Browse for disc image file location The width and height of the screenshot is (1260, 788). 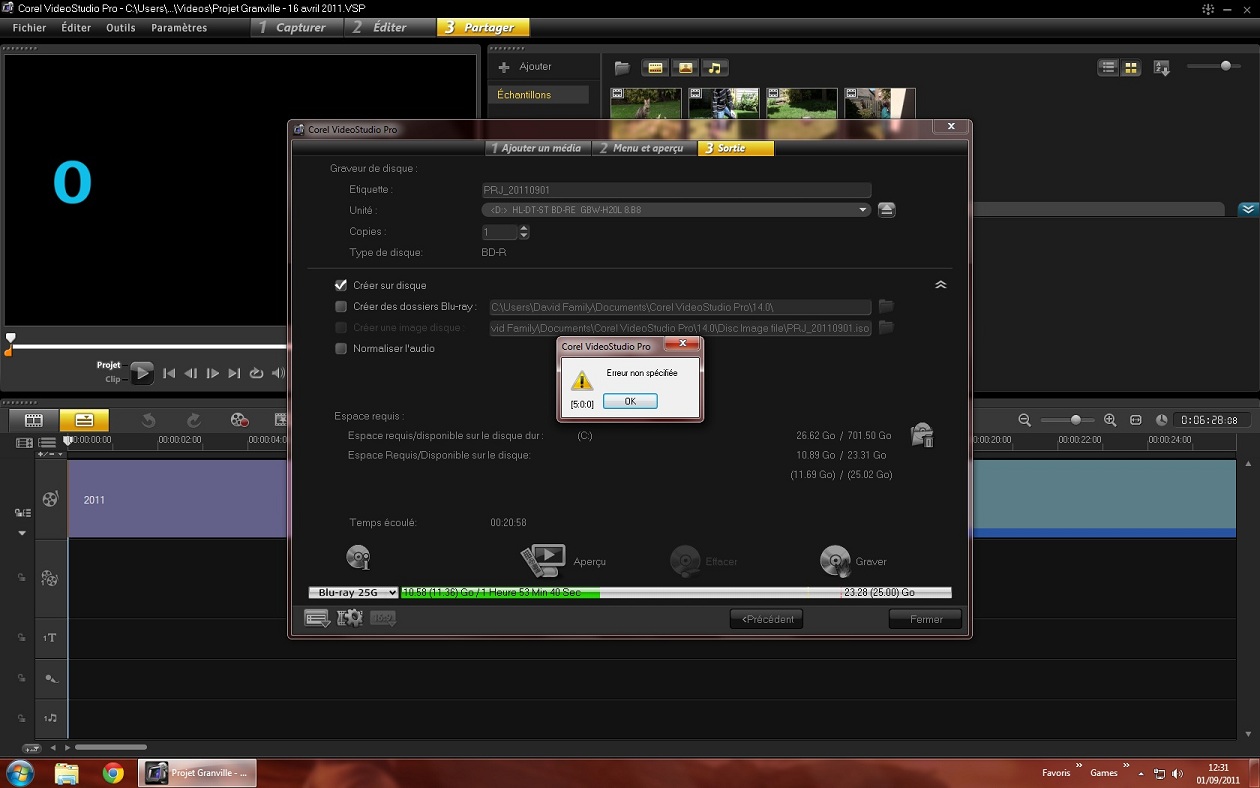886,328
